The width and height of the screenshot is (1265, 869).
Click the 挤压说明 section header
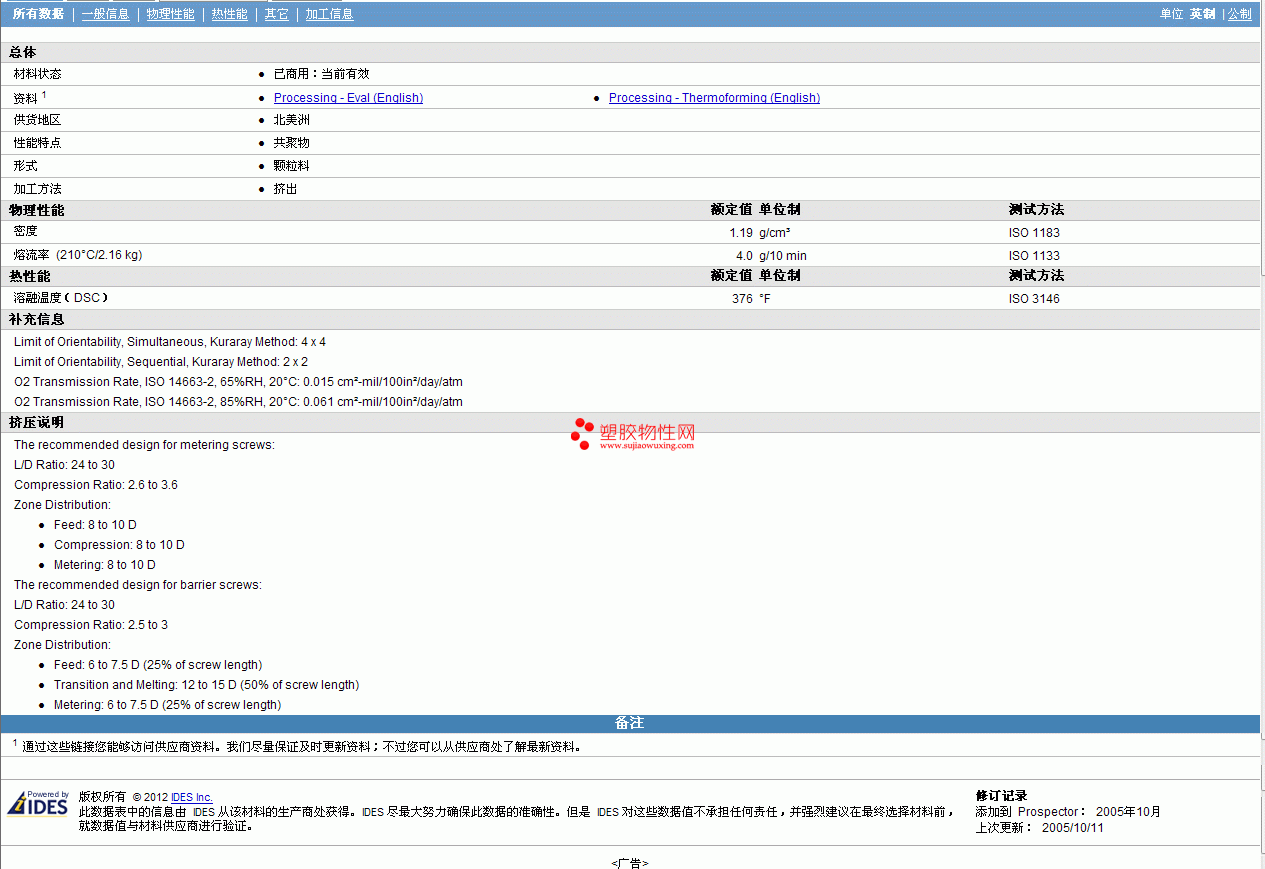[x=37, y=422]
